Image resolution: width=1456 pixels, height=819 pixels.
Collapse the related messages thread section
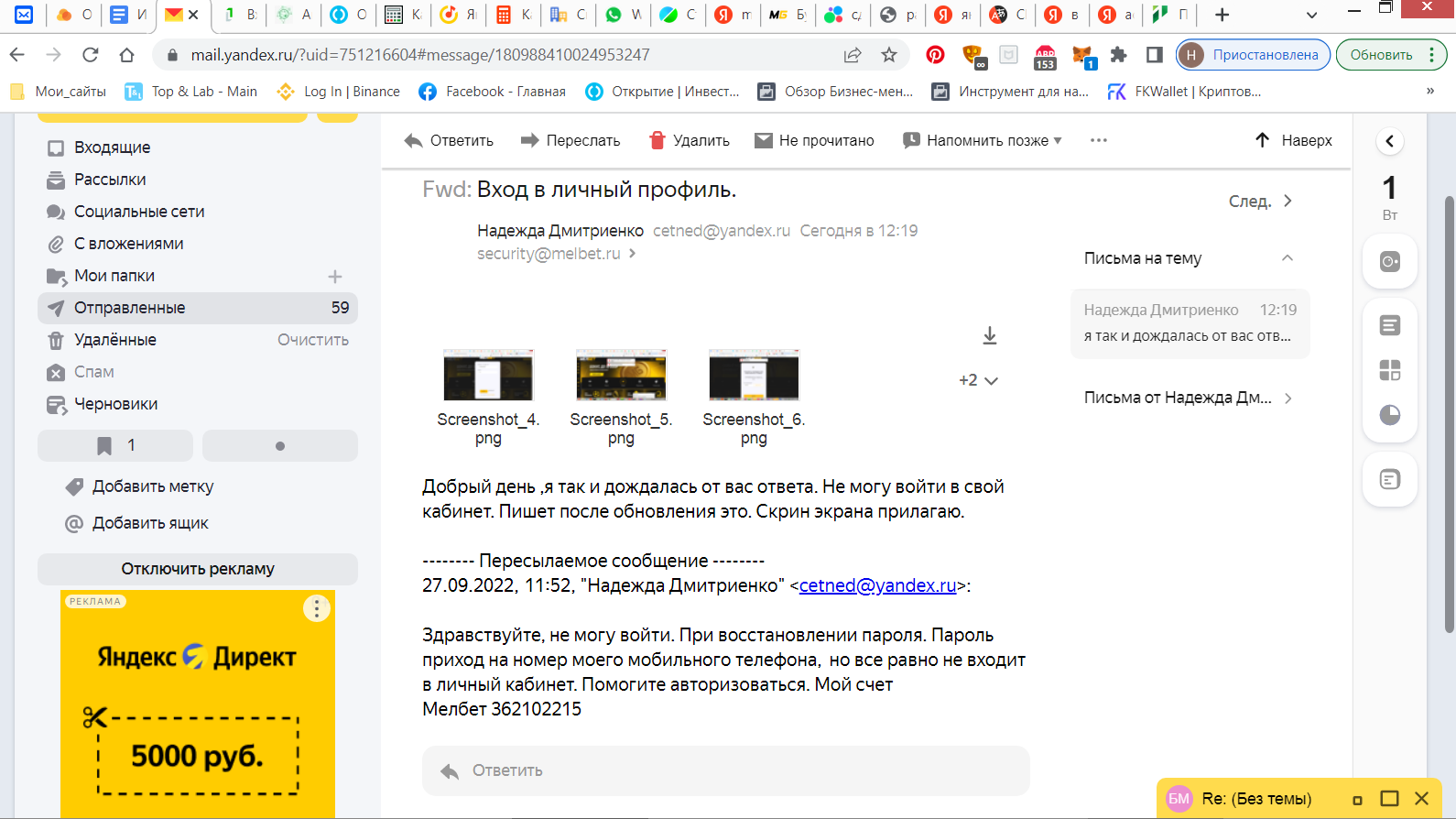click(x=1287, y=258)
